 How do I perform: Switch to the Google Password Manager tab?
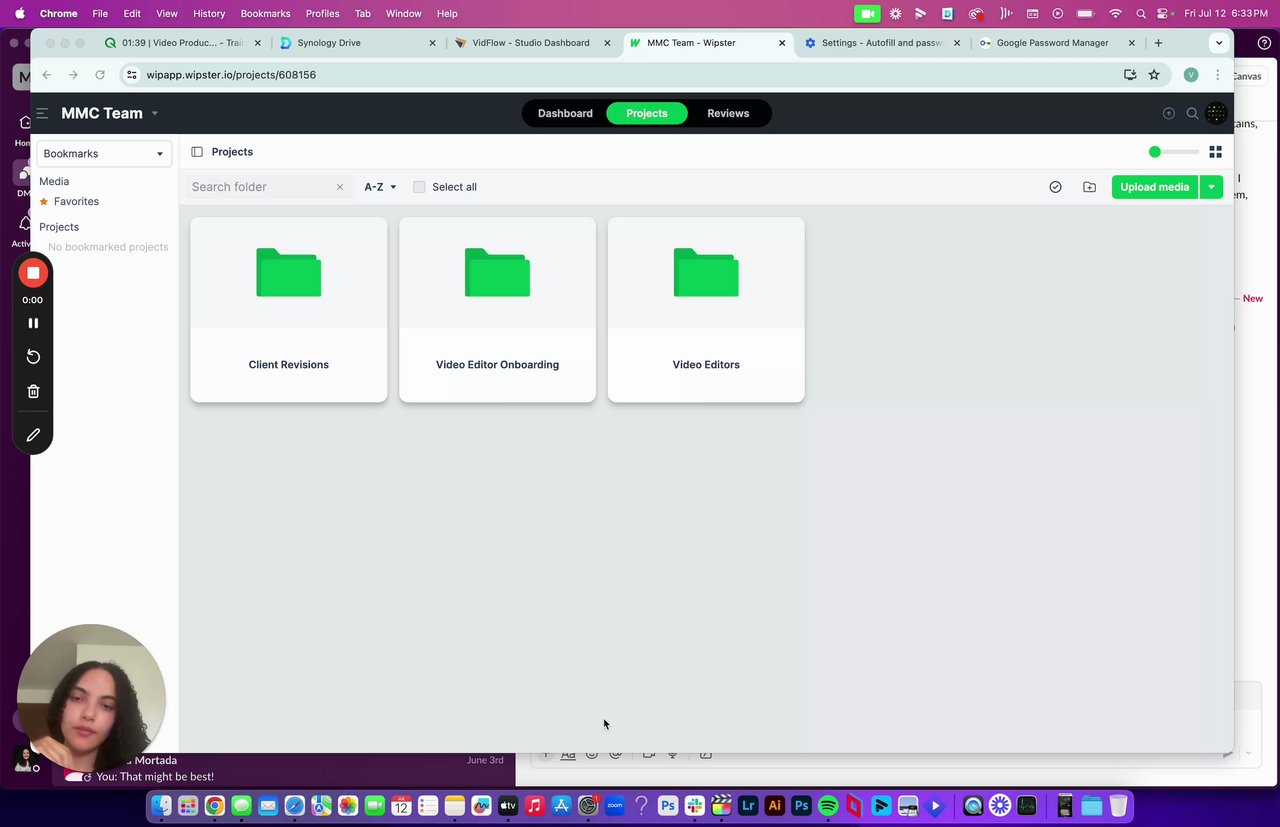click(x=1057, y=43)
